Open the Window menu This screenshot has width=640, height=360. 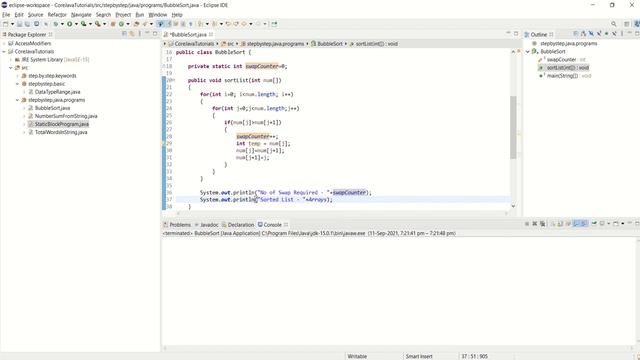coord(158,15)
